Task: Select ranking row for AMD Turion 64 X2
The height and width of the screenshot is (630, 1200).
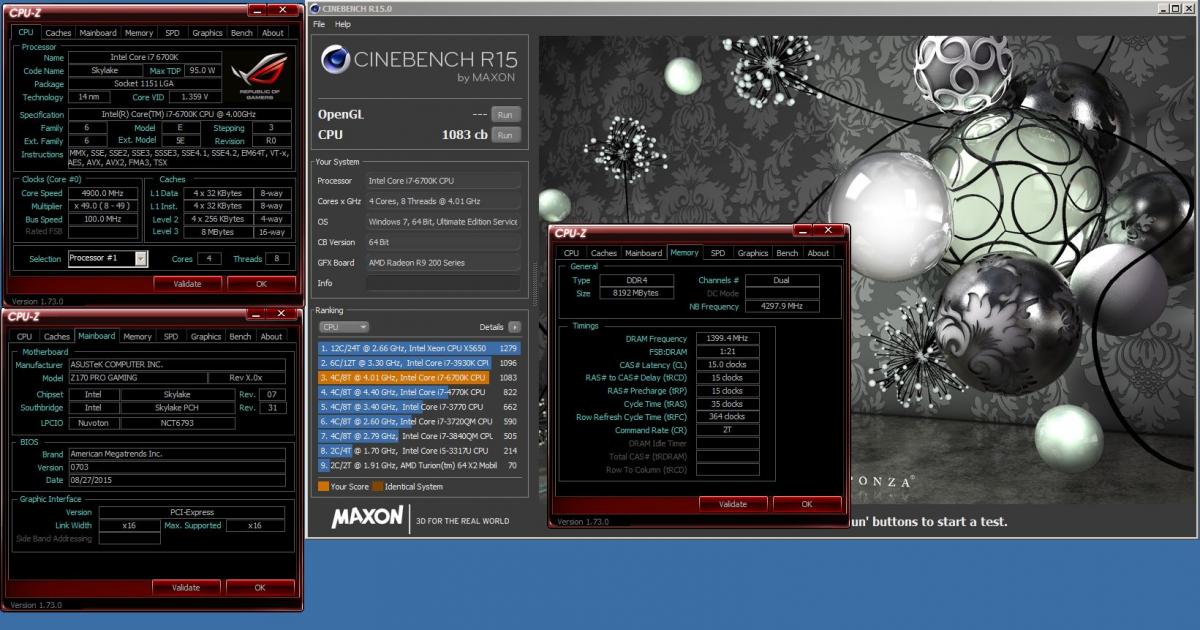Action: [x=419, y=465]
